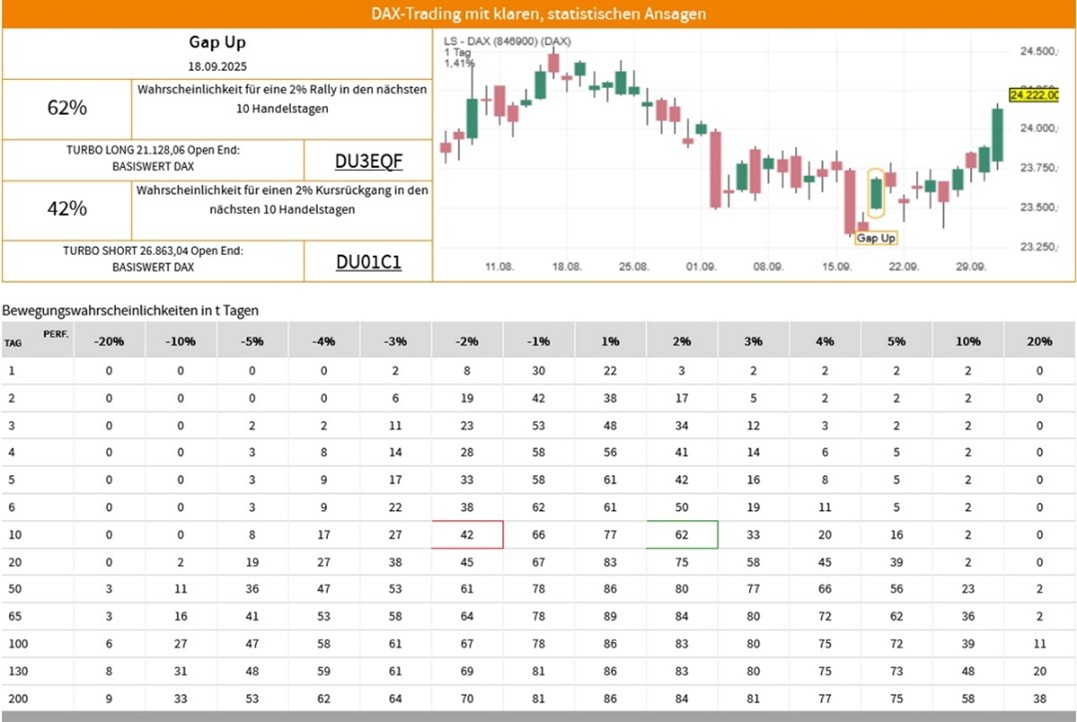The image size is (1077, 722).
Task: Open the DU3EQF turbo long link
Action: click(368, 161)
